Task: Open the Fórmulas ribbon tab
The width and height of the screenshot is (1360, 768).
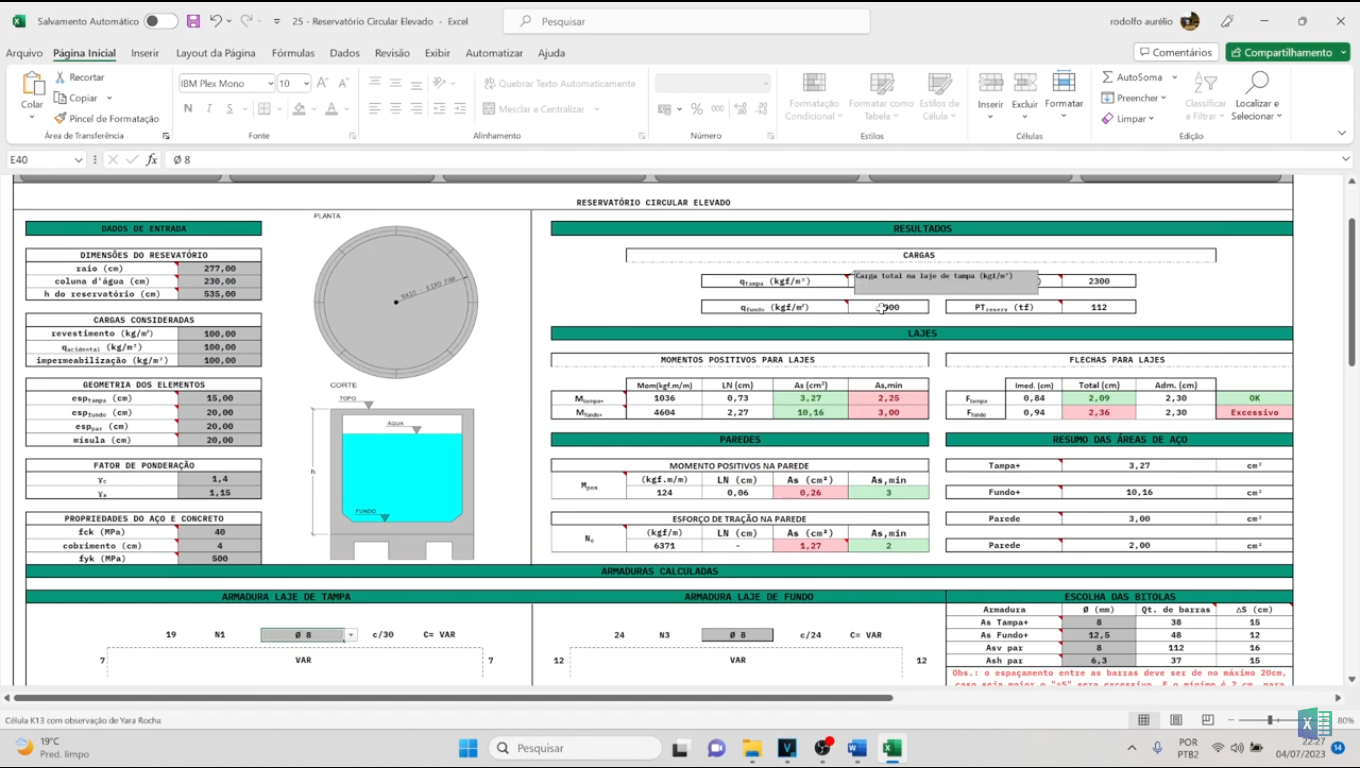Action: (293, 53)
